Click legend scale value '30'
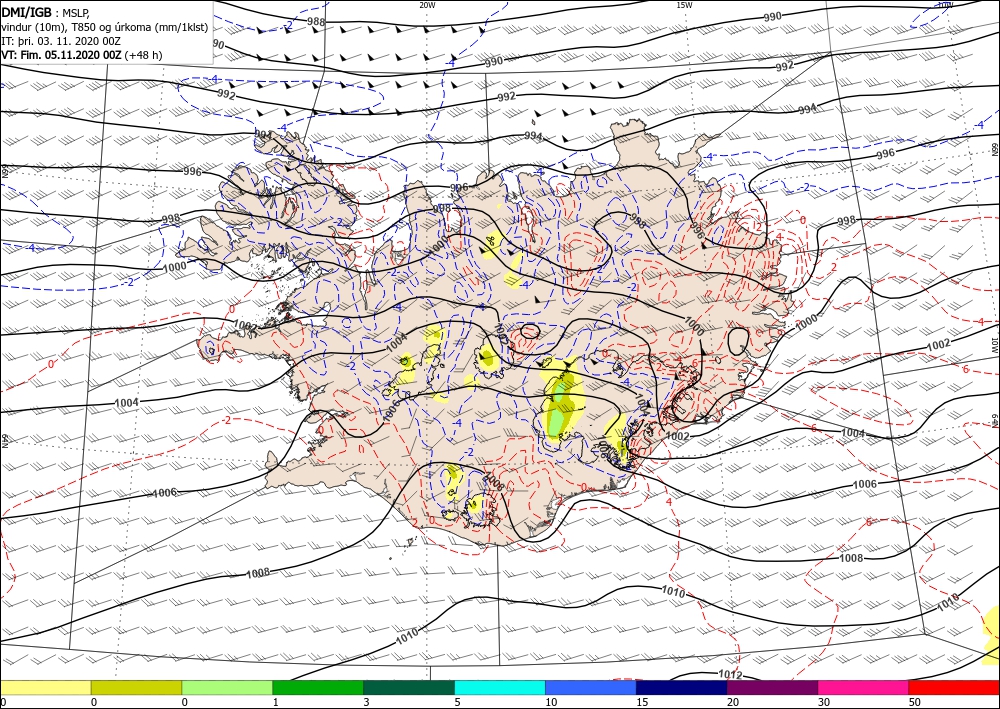The width and height of the screenshot is (1000, 709). (823, 702)
